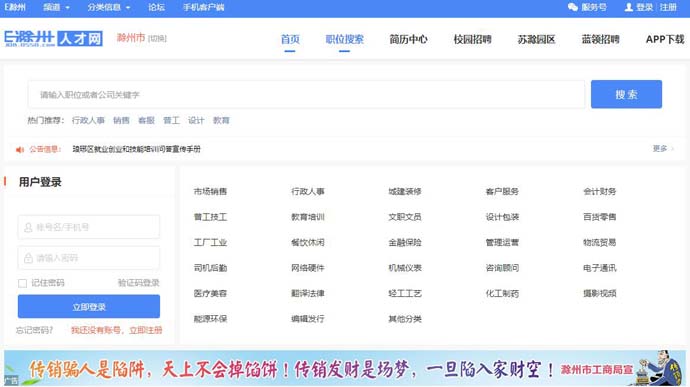Select hot recommendation 设计
Viewport: 690px width, 387px height.
[196, 120]
